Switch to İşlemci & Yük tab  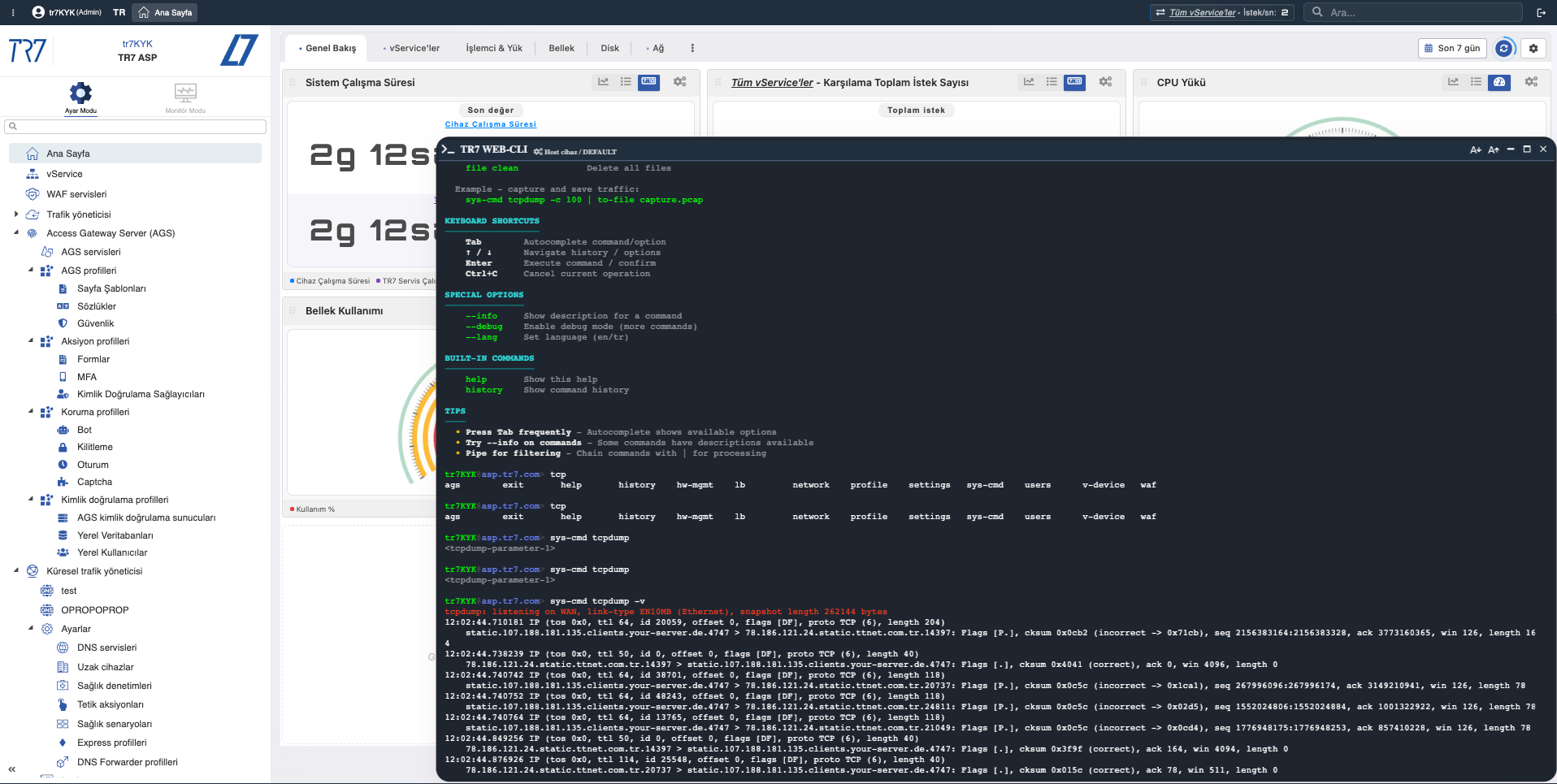(494, 48)
